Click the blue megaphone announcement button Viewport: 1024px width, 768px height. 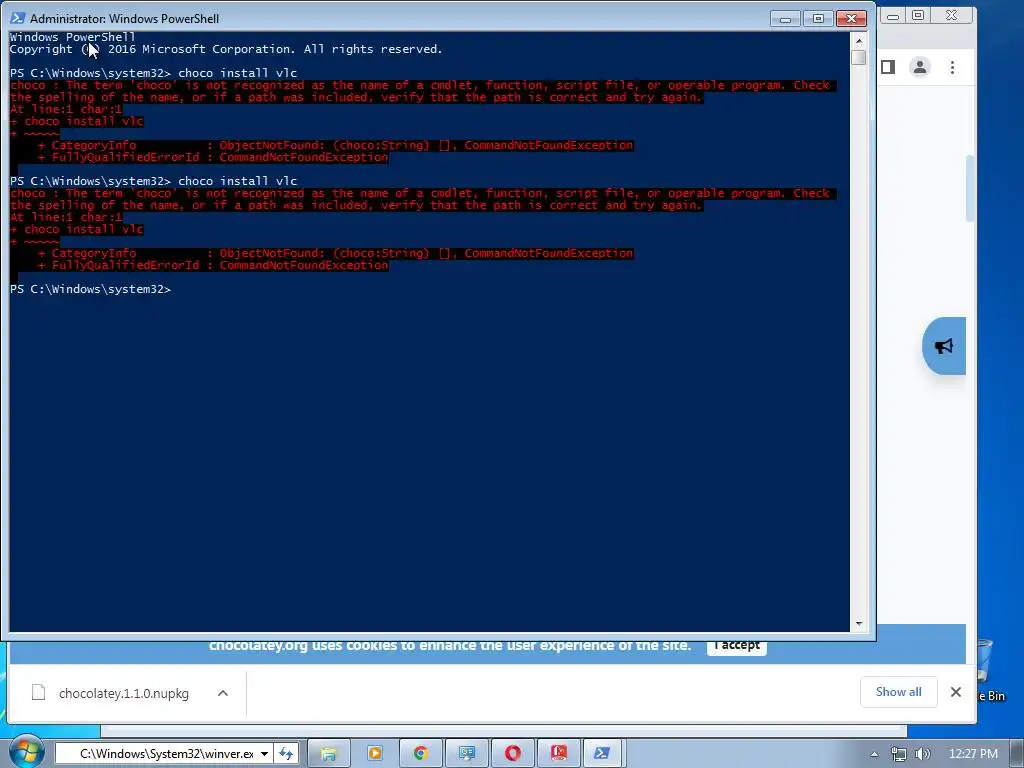click(x=944, y=346)
